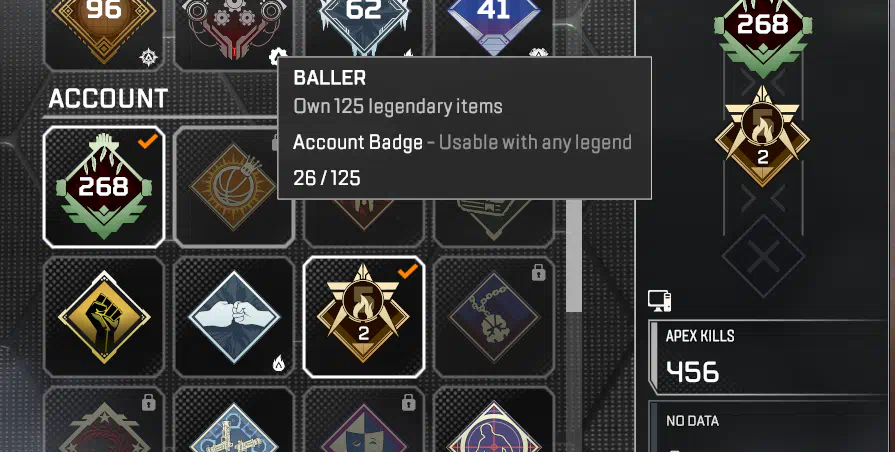Screen dimensions: 895x452
Task: Select the level 96 gold badge
Action: 104,31
